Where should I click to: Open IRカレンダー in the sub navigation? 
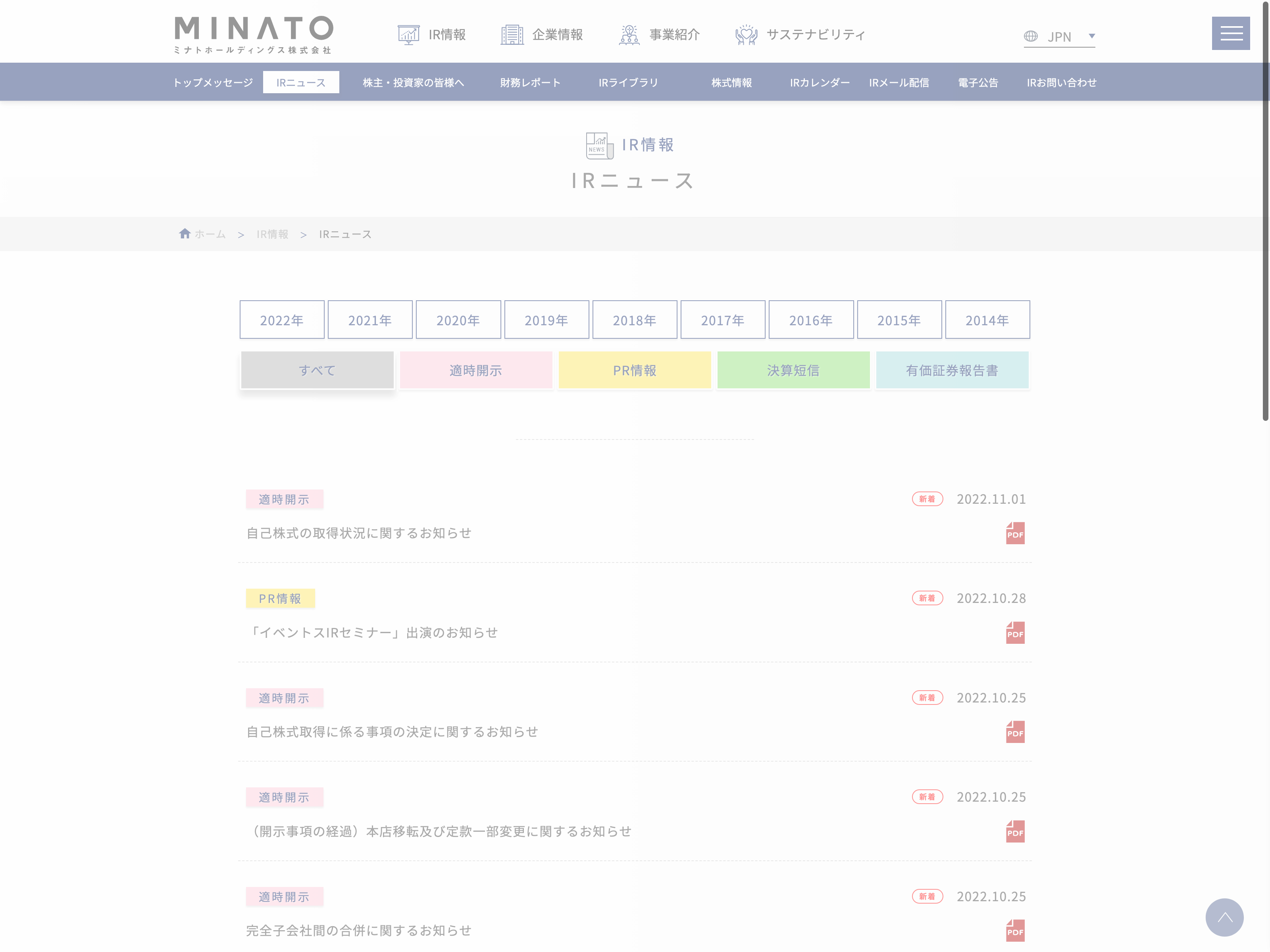[819, 82]
